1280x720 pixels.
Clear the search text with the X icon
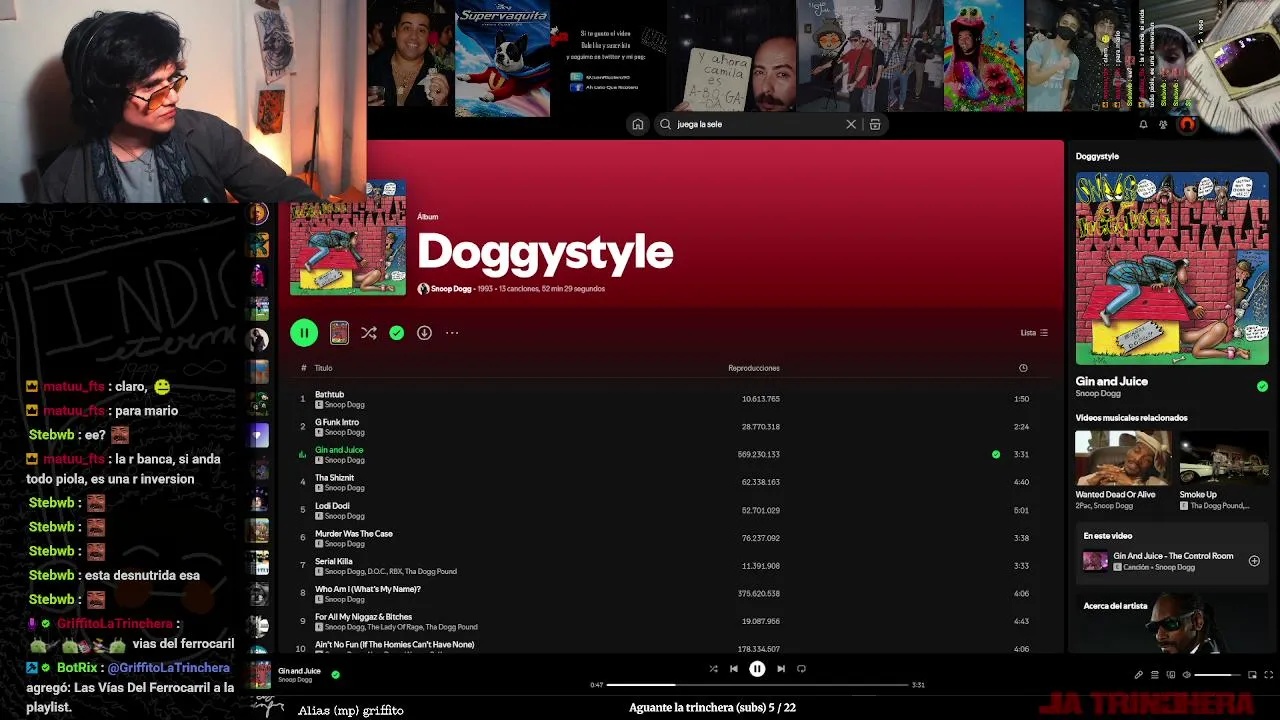pos(851,124)
